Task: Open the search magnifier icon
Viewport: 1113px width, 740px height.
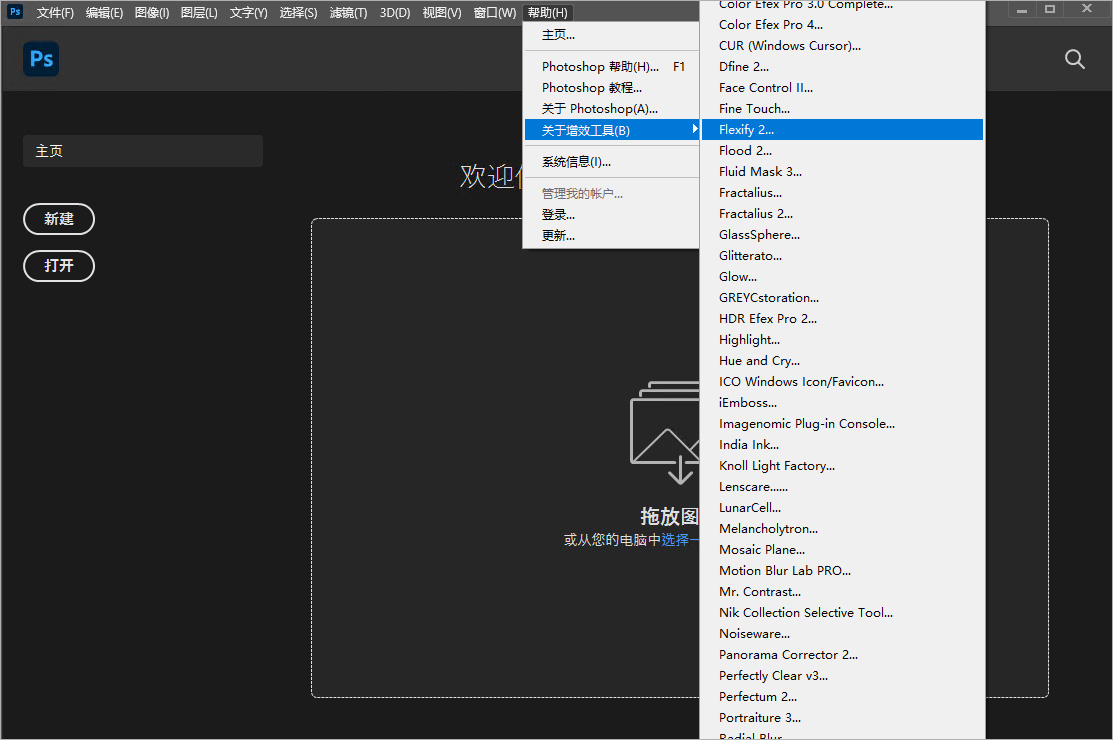Action: (x=1075, y=59)
